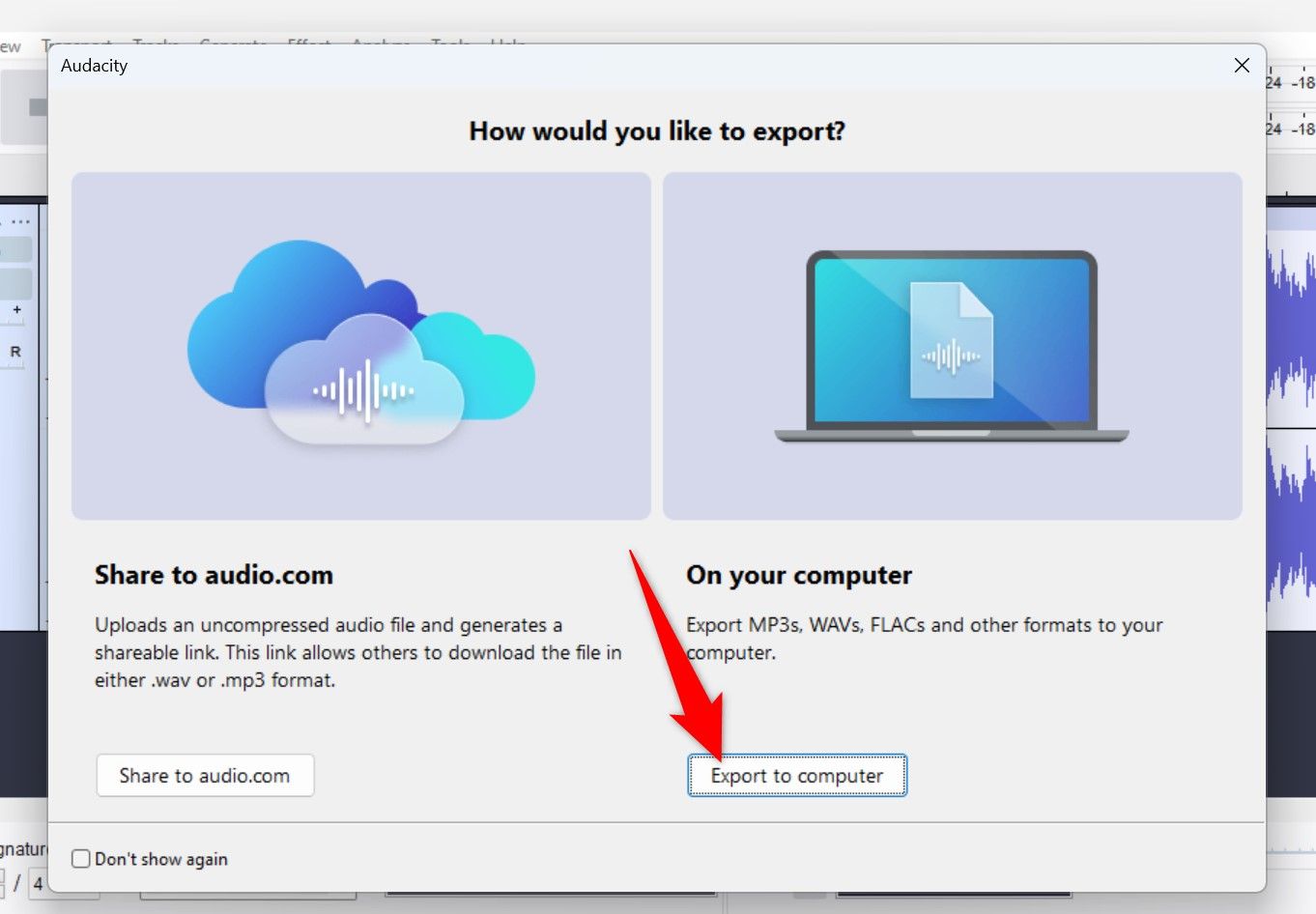The width and height of the screenshot is (1316, 914).
Task: Click the On your computer heading
Action: pyautogui.click(x=798, y=576)
